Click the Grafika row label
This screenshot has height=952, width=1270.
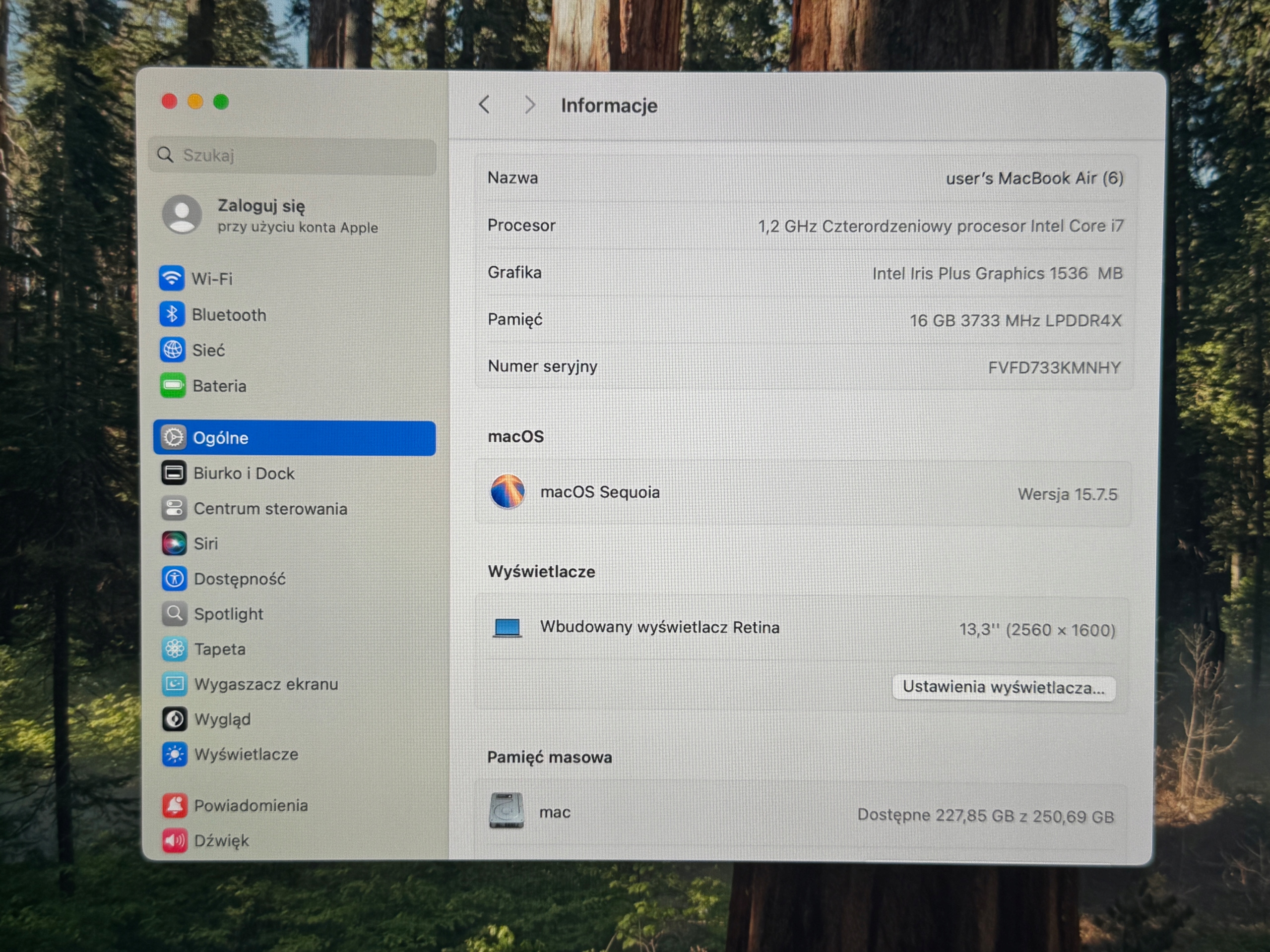click(x=514, y=273)
